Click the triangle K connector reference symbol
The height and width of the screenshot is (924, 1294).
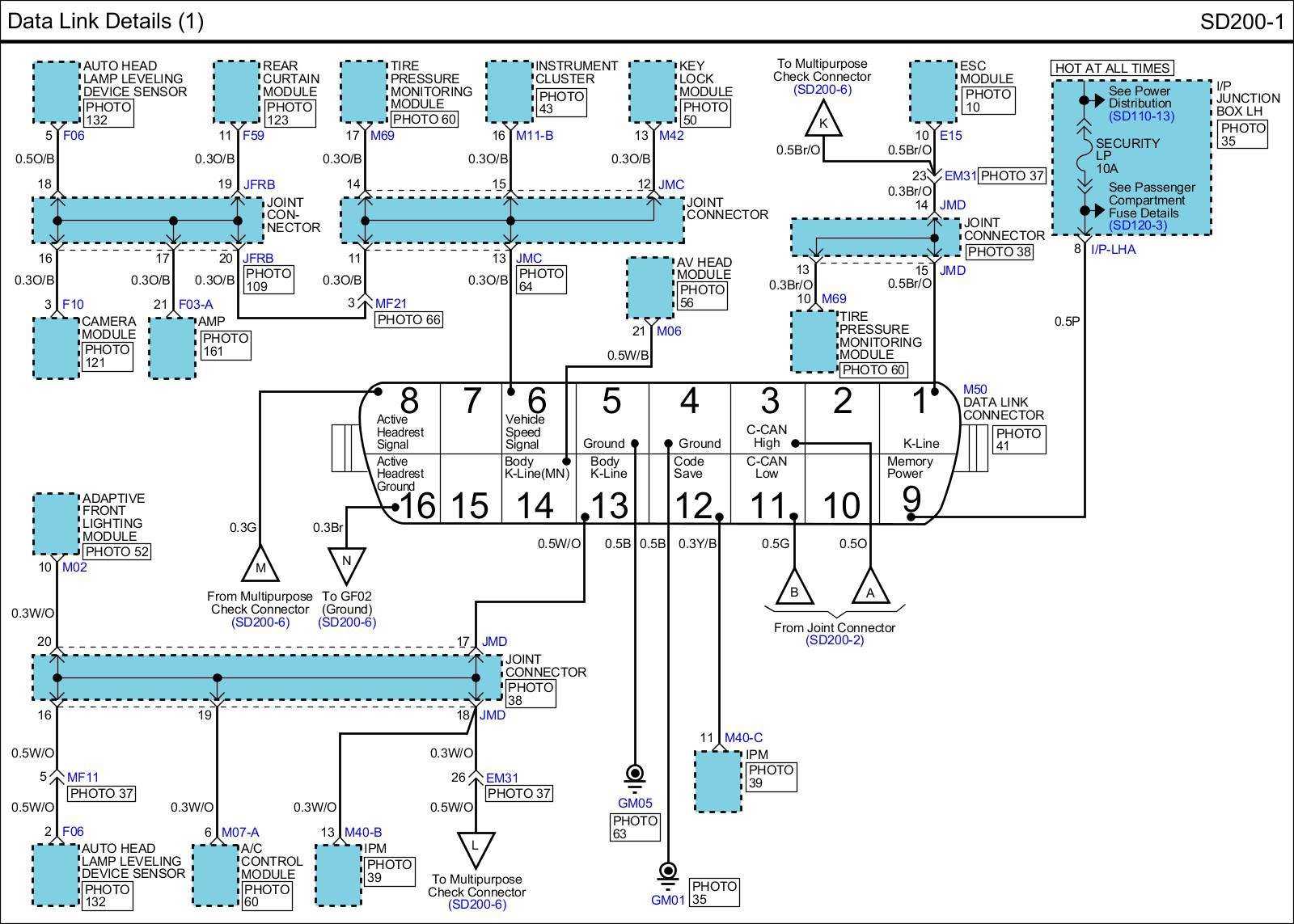[x=823, y=124]
